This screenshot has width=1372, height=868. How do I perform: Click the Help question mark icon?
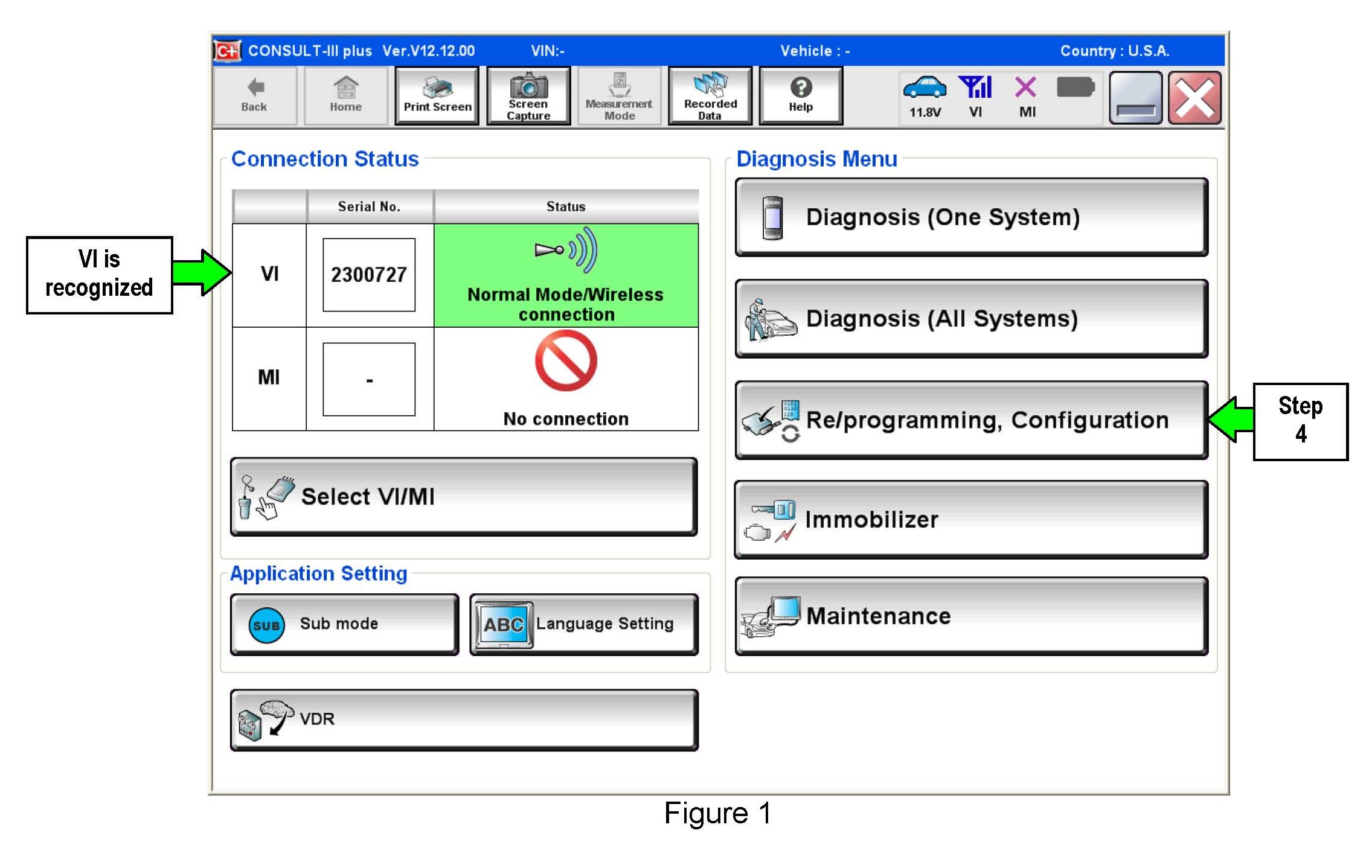(x=801, y=88)
